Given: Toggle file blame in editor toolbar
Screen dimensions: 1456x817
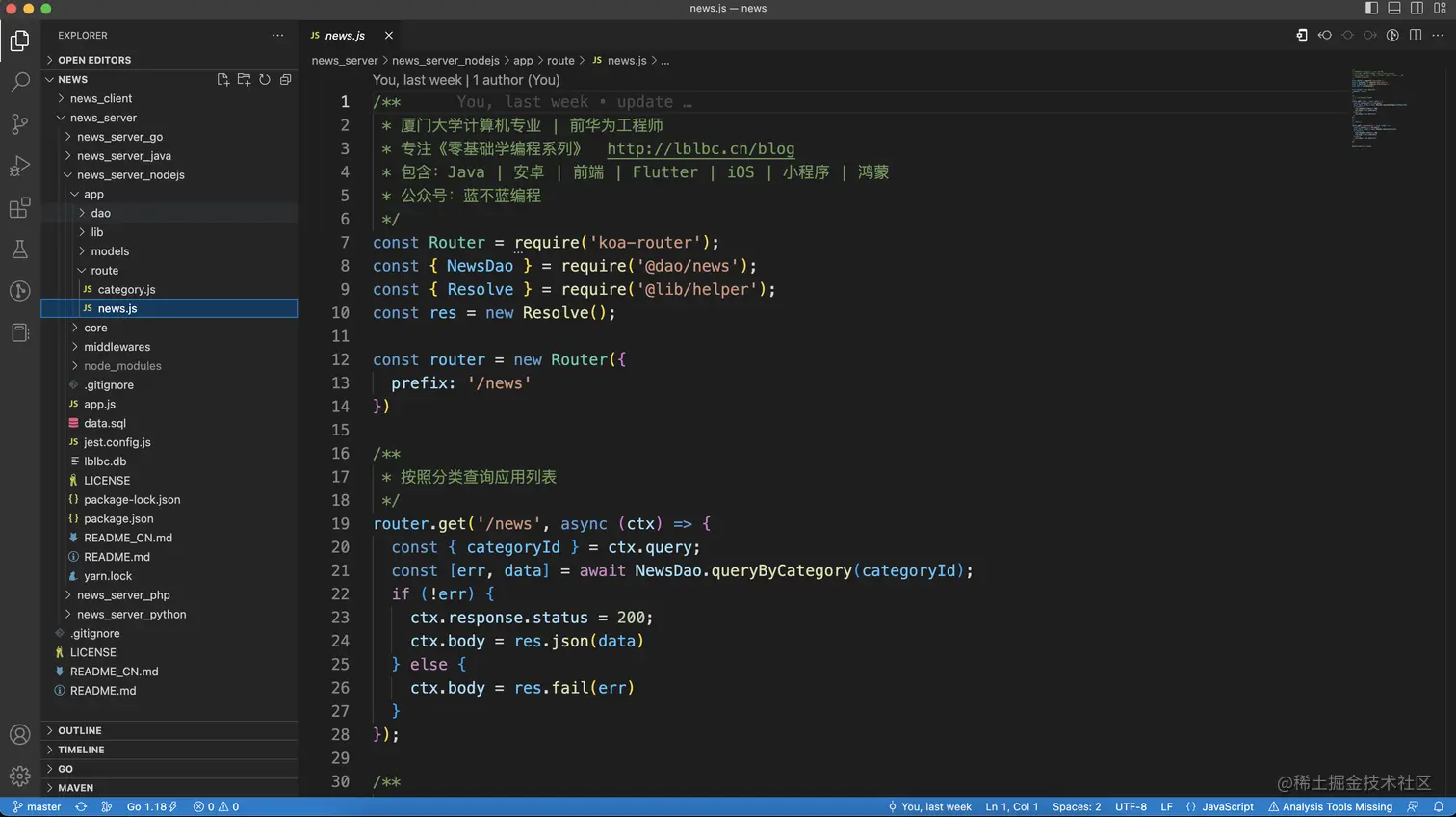Looking at the screenshot, I should 1392,36.
